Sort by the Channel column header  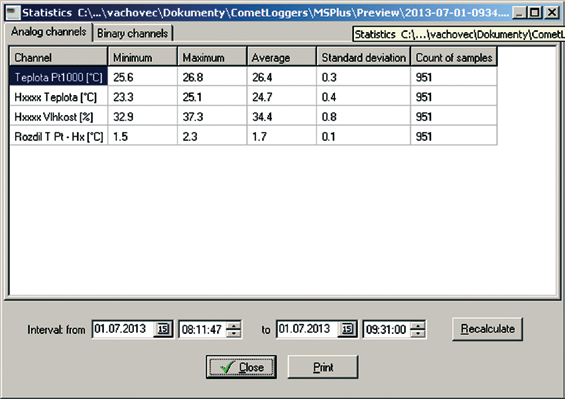click(58, 57)
